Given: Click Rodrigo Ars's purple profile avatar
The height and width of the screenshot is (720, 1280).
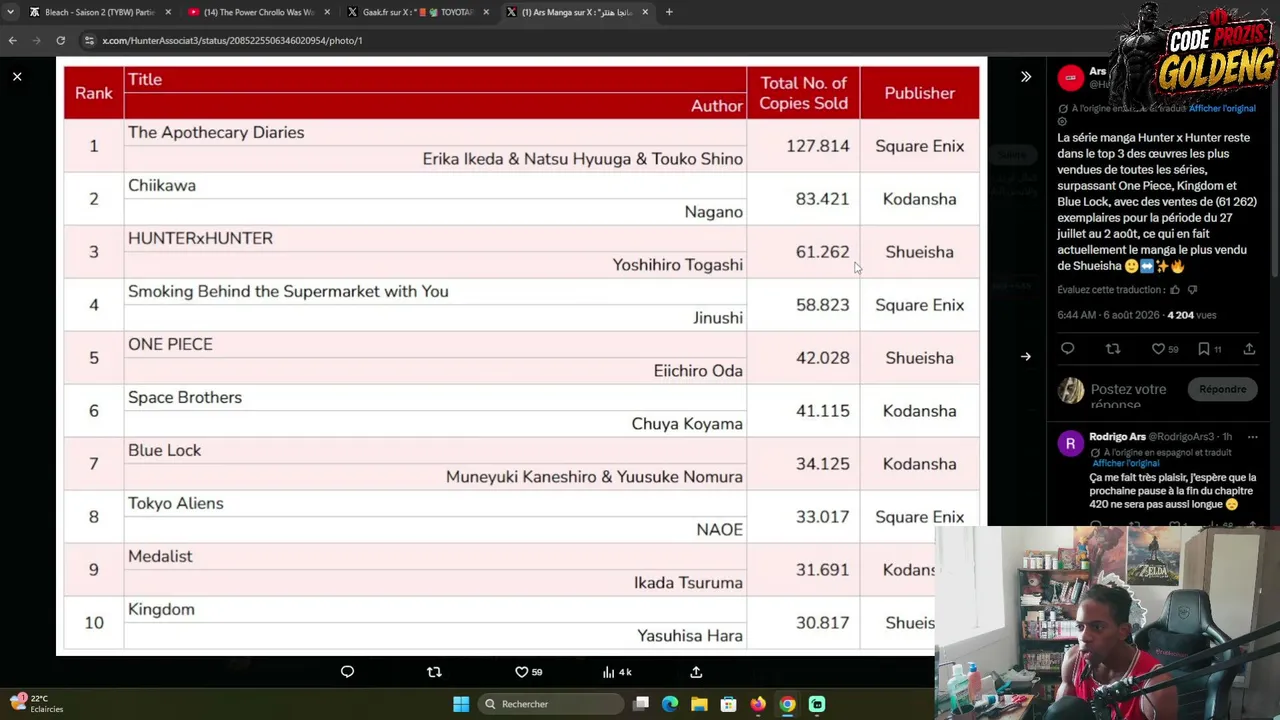Looking at the screenshot, I should pyautogui.click(x=1070, y=443).
